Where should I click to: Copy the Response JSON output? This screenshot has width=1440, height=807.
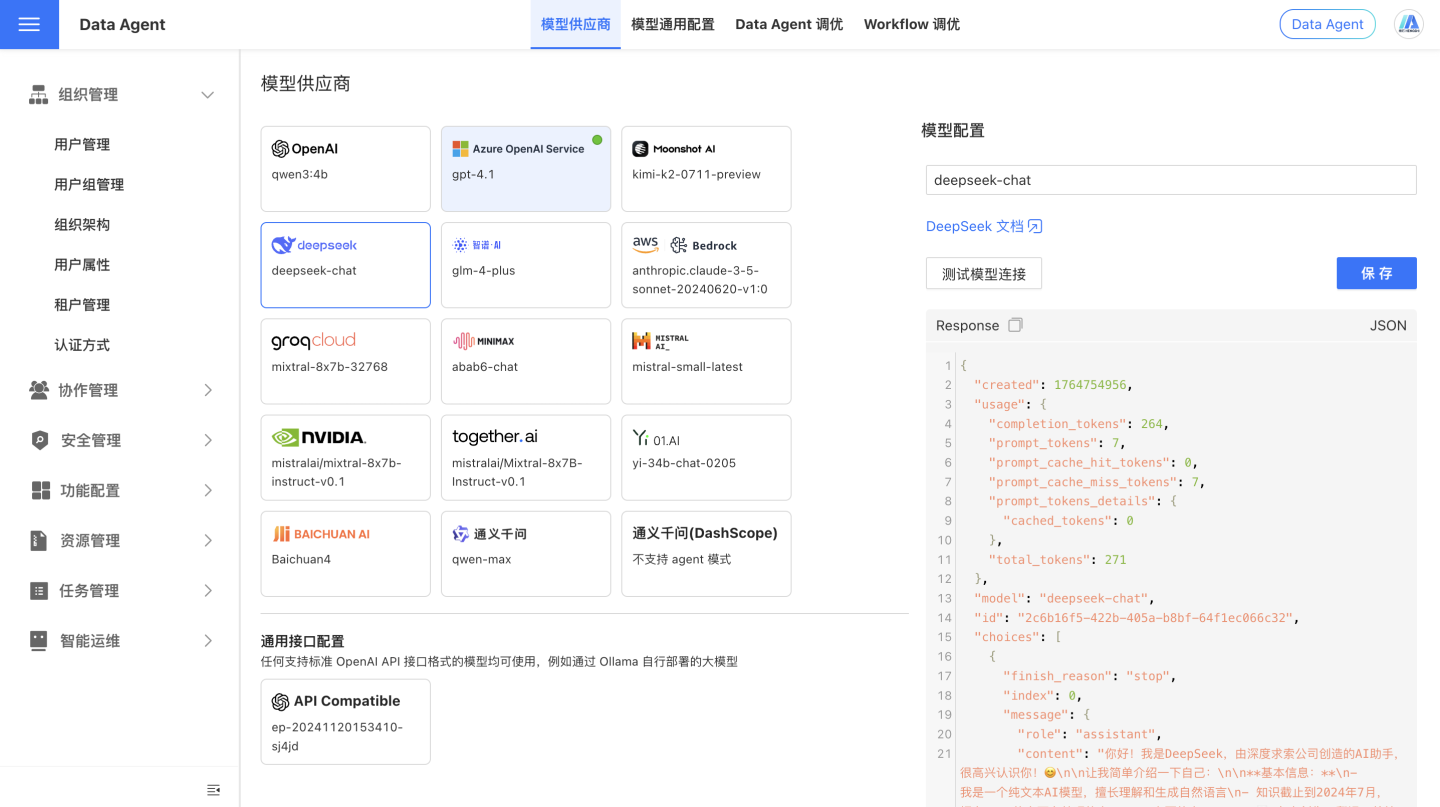tap(1015, 324)
